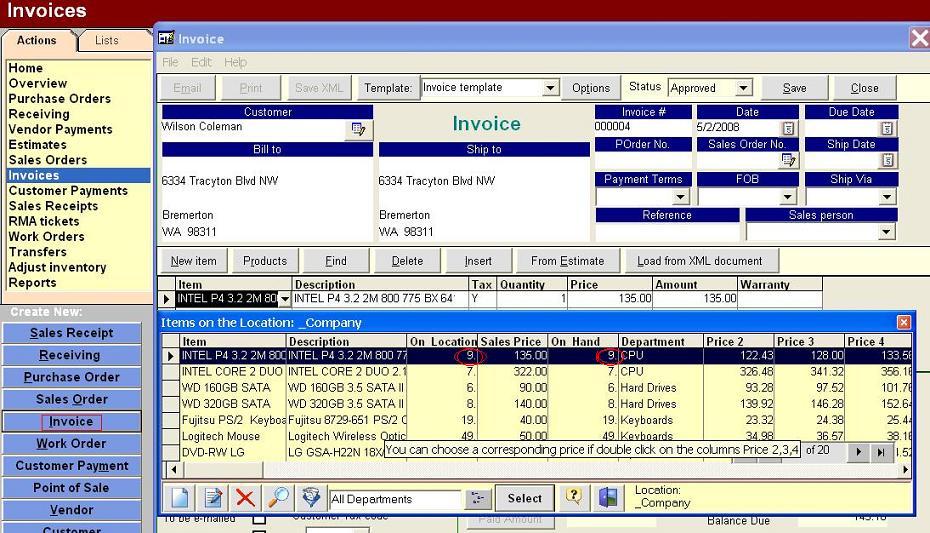
Task: Click the Products button
Action: tap(265, 261)
